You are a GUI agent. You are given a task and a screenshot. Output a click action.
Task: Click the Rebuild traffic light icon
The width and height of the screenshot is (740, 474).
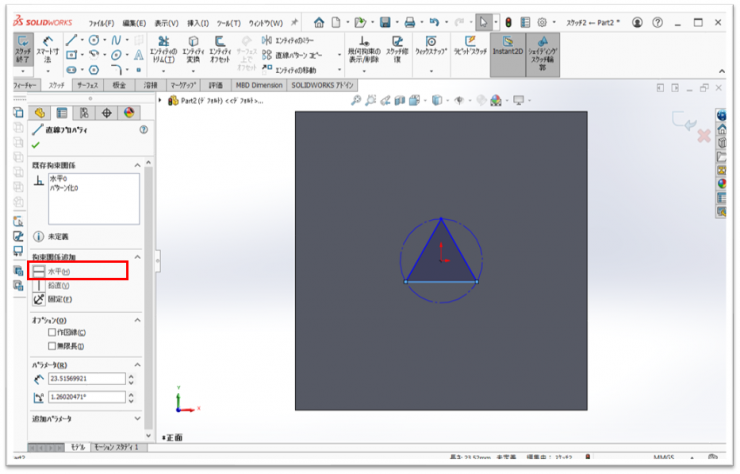point(507,21)
